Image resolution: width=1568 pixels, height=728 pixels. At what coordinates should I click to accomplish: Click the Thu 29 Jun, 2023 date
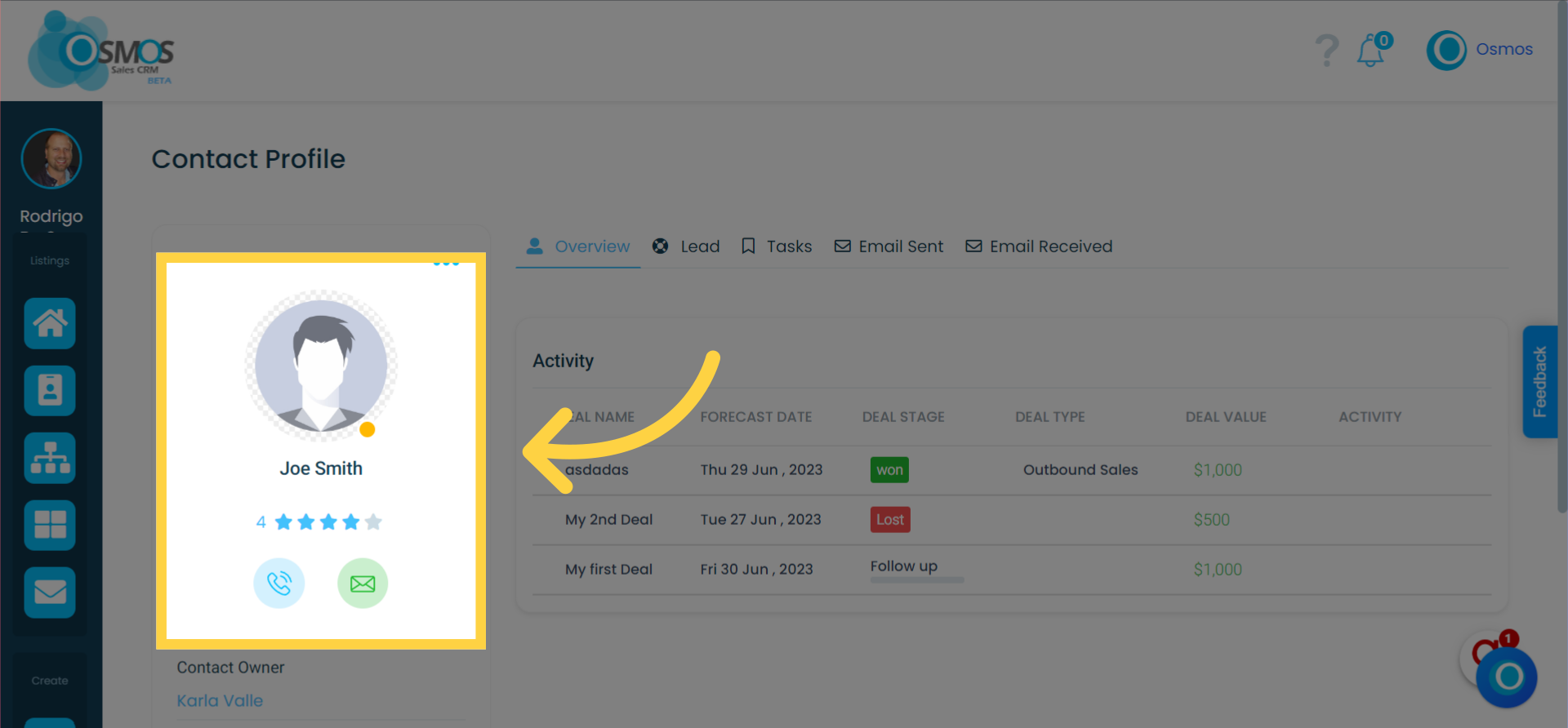pyautogui.click(x=761, y=470)
